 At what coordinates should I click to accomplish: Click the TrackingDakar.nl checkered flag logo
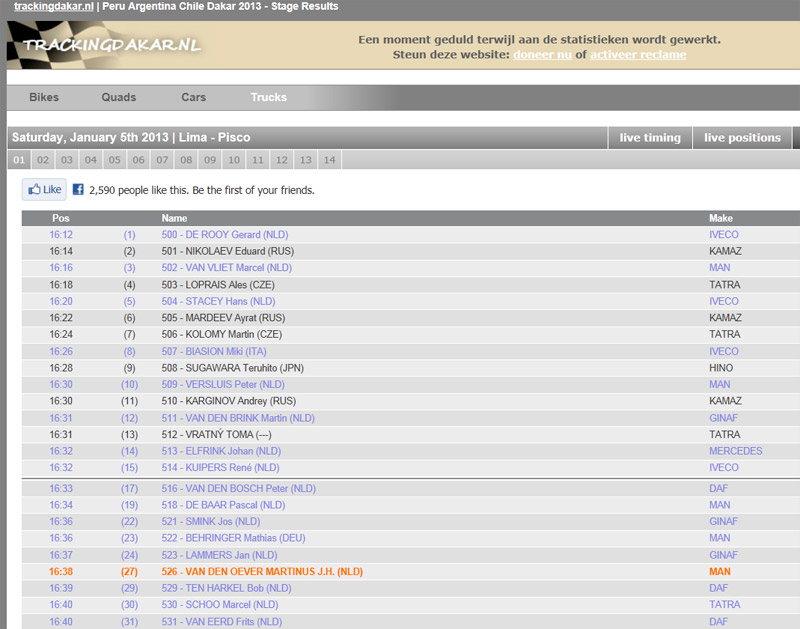pos(105,45)
